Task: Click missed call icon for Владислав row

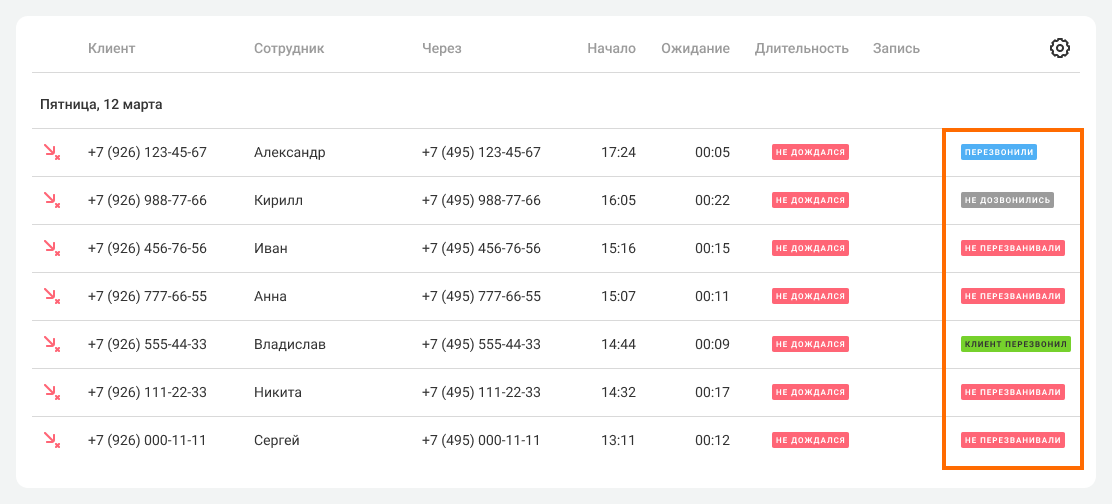Action: [x=51, y=344]
